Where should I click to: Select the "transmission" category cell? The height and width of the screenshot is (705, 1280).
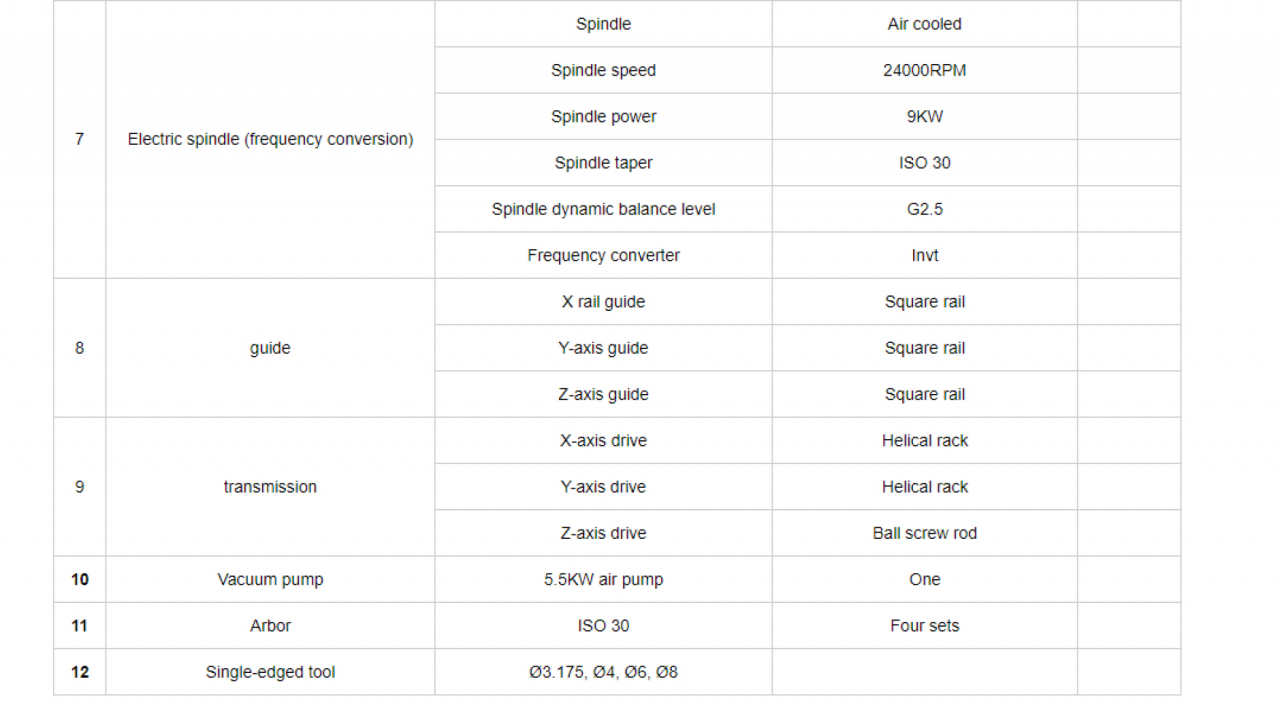tap(270, 487)
